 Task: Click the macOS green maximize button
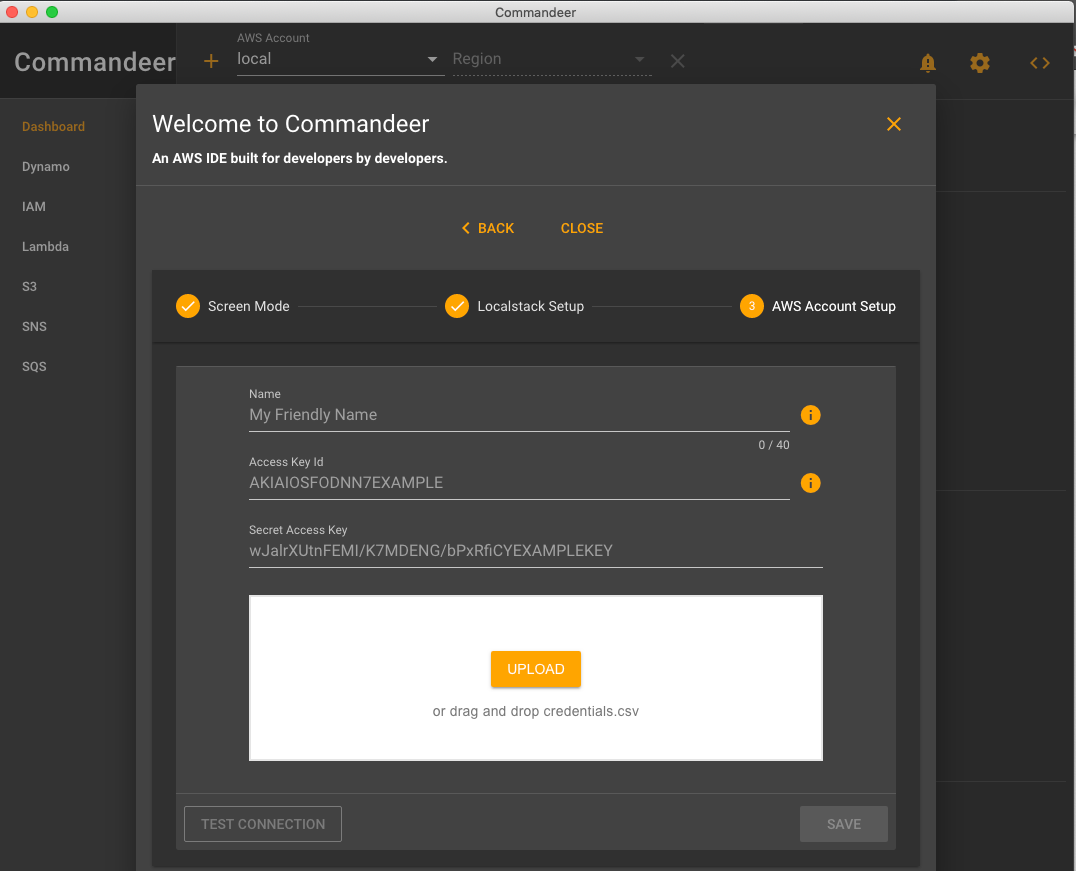52,12
